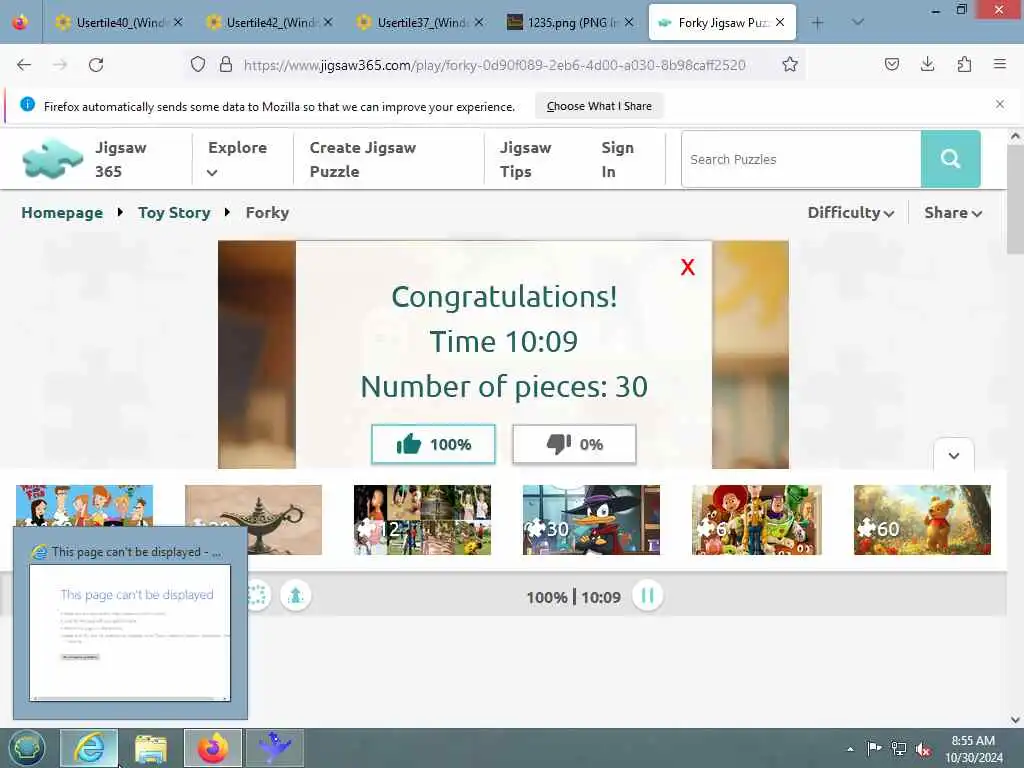The width and height of the screenshot is (1024, 768).
Task: Open the Pocket save icon
Action: (x=891, y=64)
